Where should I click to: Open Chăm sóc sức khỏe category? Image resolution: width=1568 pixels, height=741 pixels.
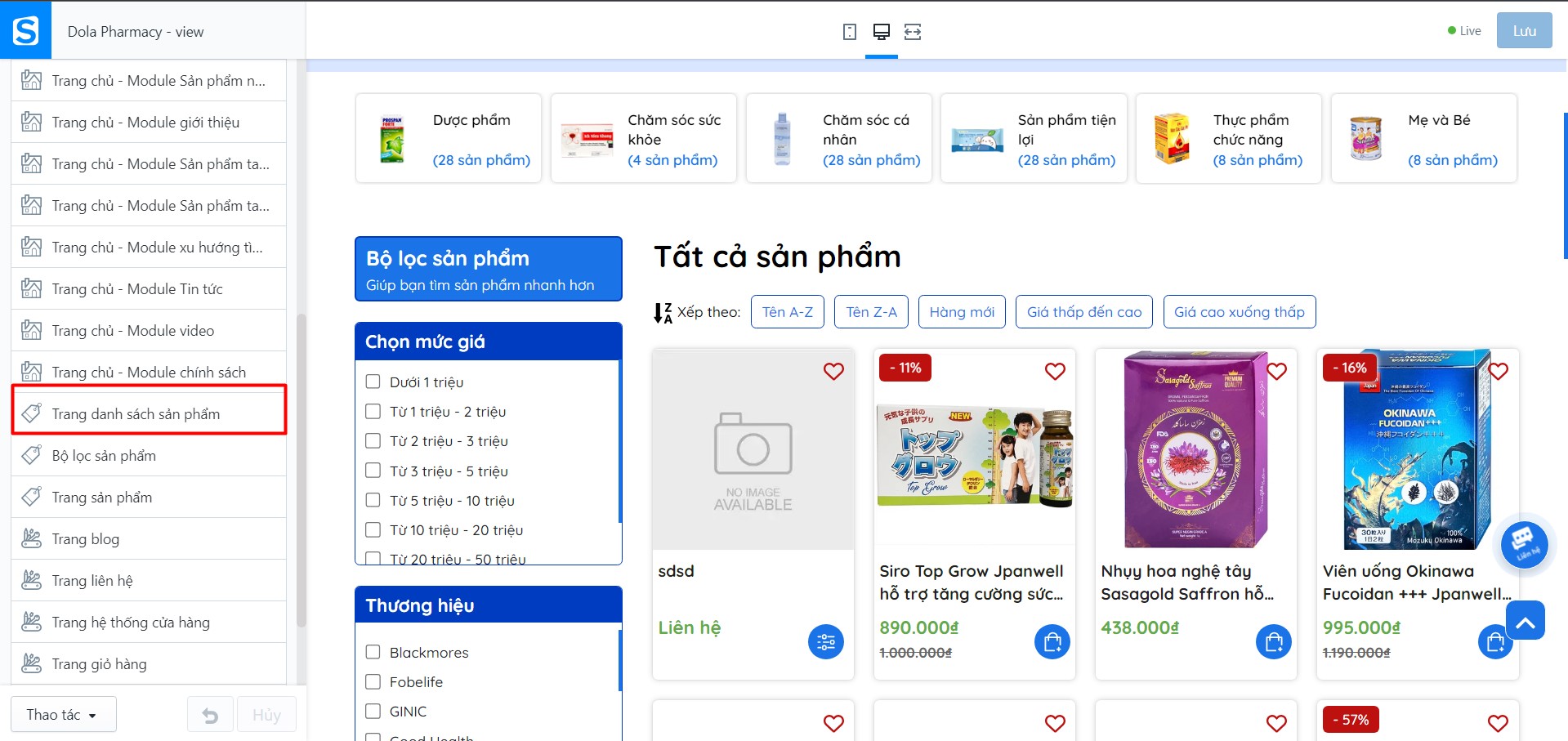pyautogui.click(x=644, y=138)
